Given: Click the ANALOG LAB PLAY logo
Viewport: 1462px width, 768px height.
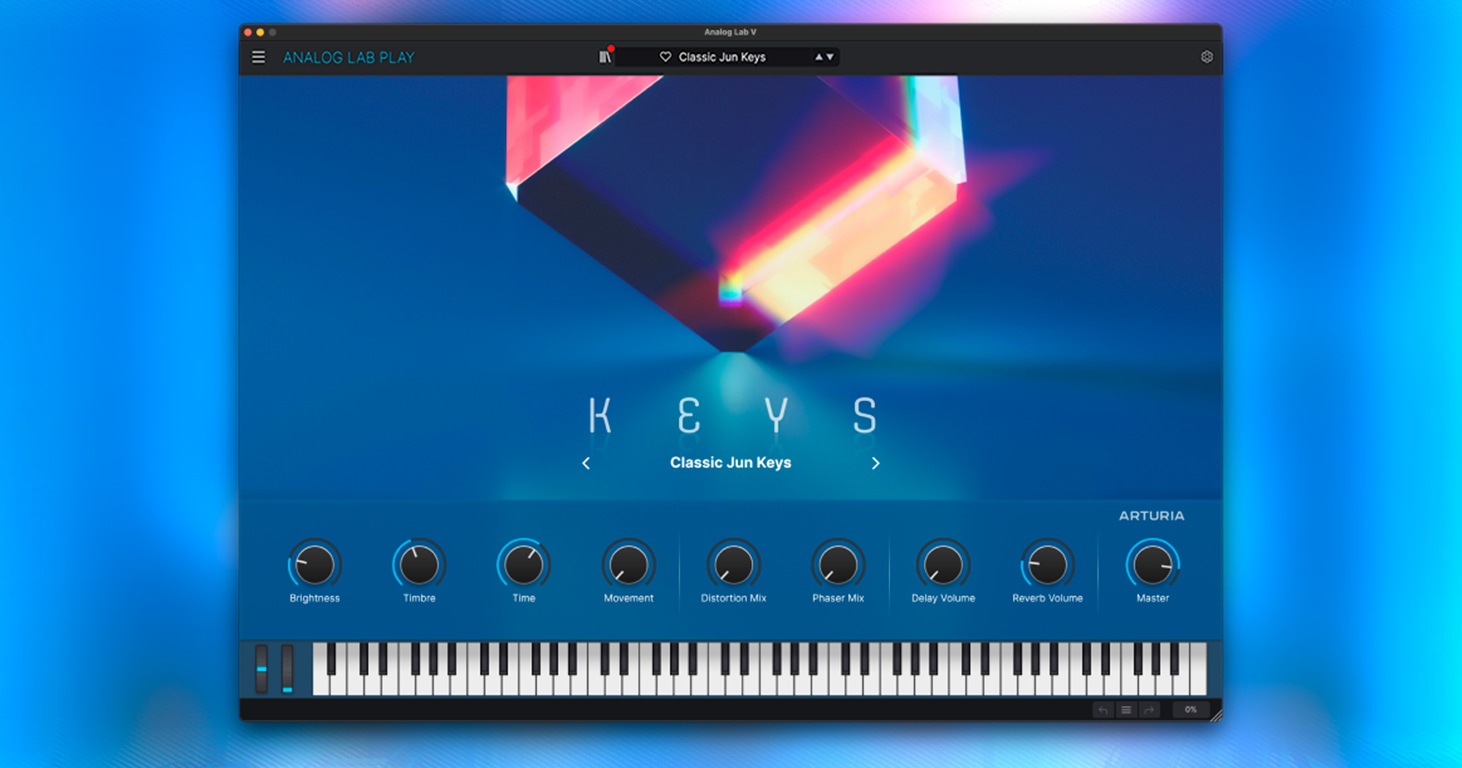Looking at the screenshot, I should point(349,57).
